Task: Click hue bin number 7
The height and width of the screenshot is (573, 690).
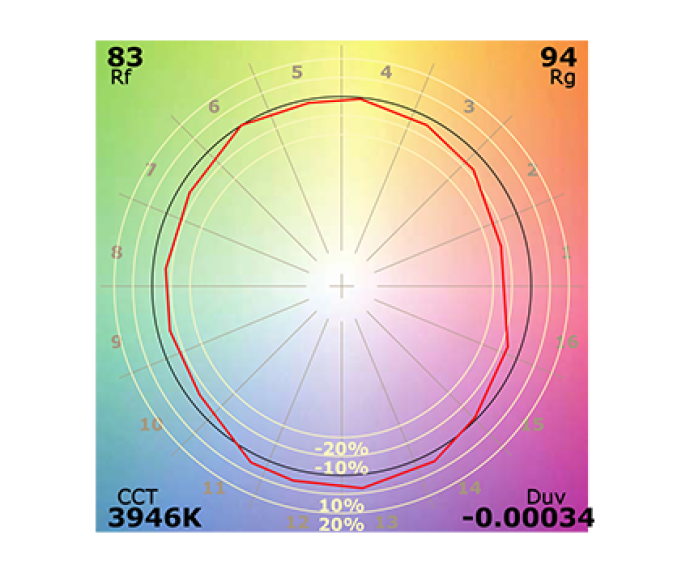Action: [x=151, y=170]
